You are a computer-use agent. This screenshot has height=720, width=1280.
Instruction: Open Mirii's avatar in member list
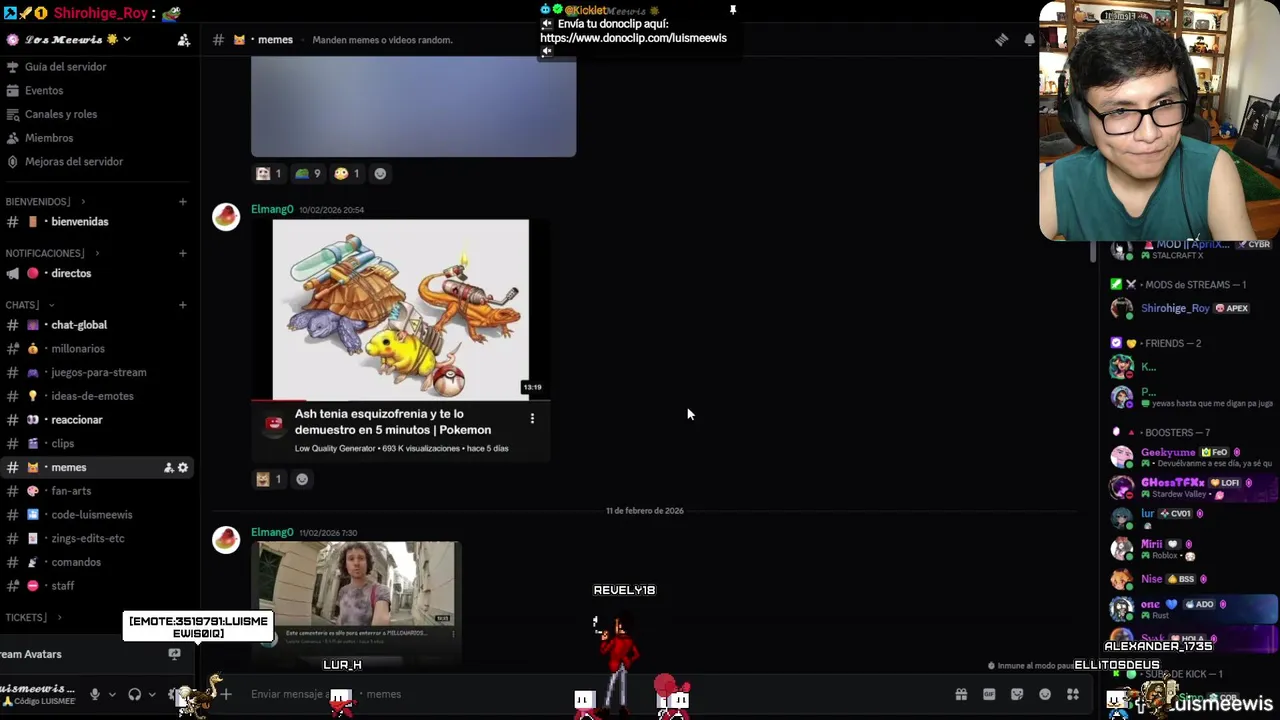(1122, 549)
